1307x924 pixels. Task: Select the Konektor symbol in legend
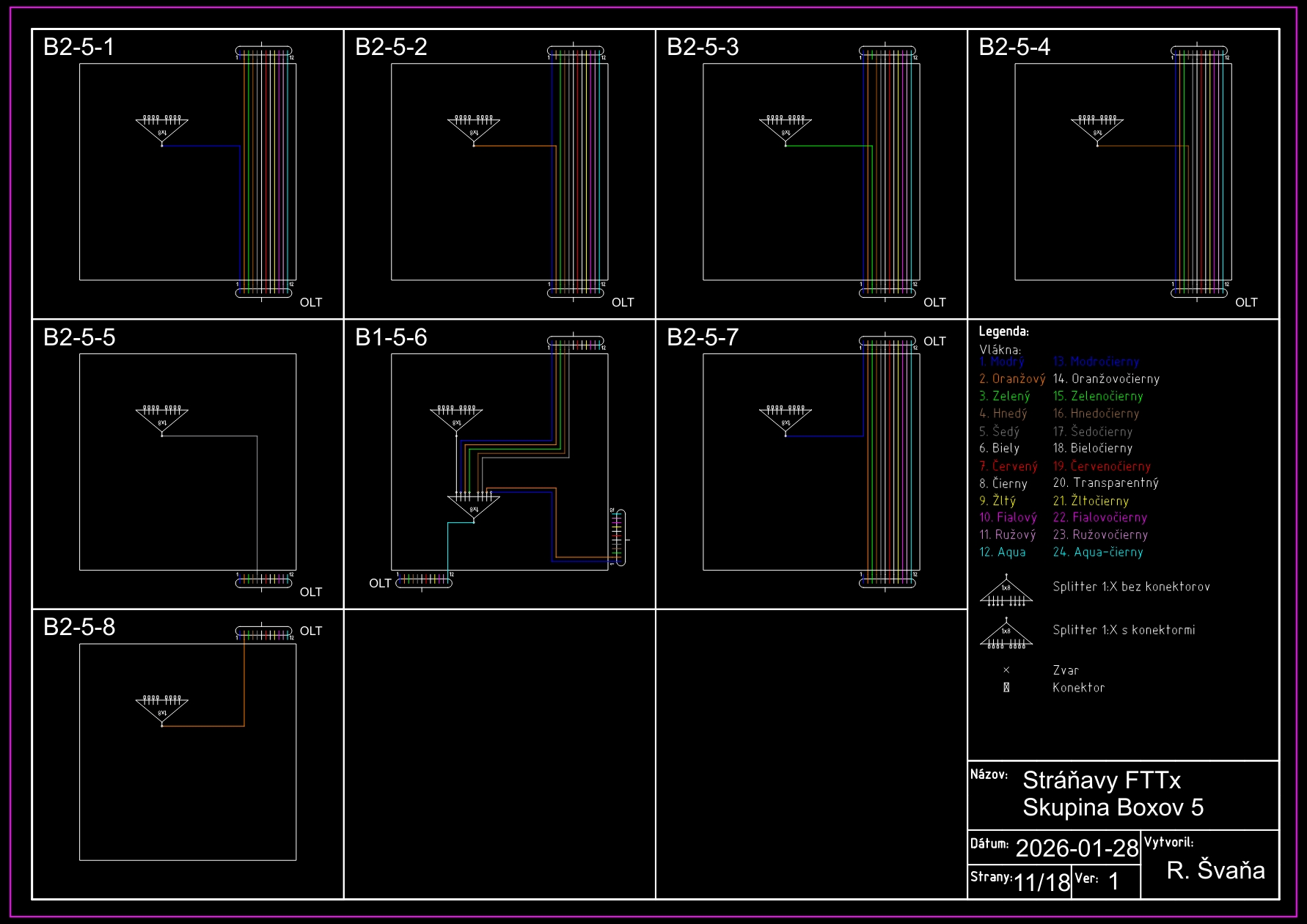pos(1006,687)
